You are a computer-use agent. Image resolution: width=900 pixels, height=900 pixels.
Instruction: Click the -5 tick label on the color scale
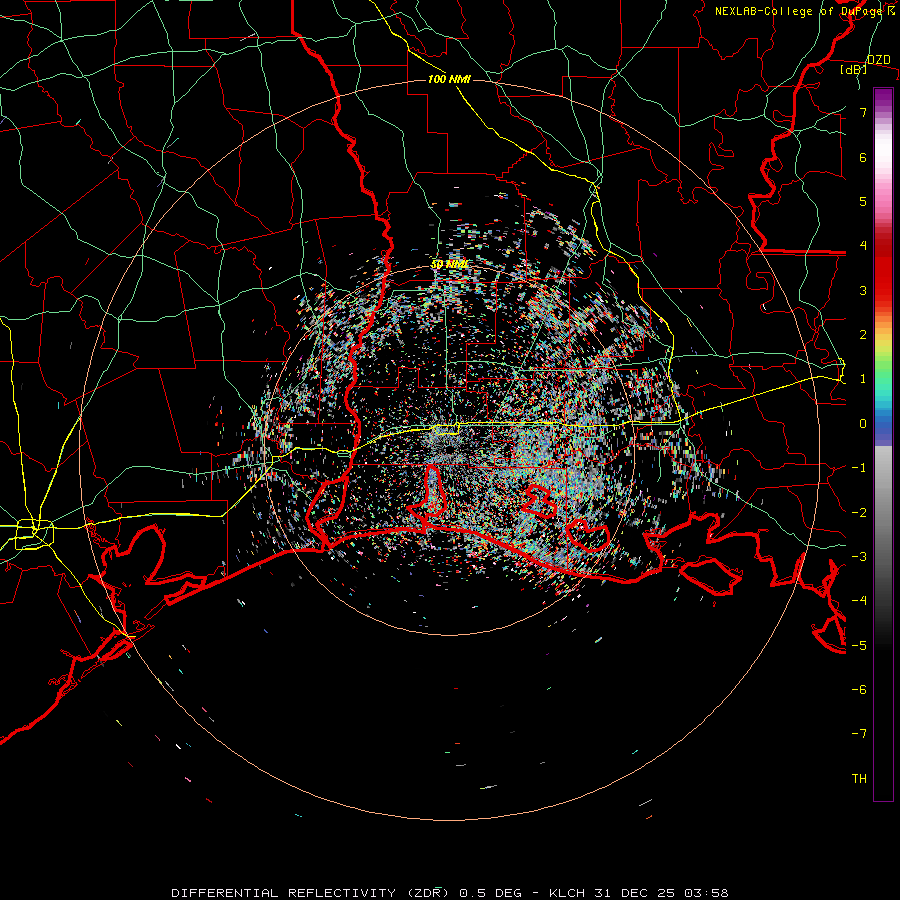coord(859,646)
